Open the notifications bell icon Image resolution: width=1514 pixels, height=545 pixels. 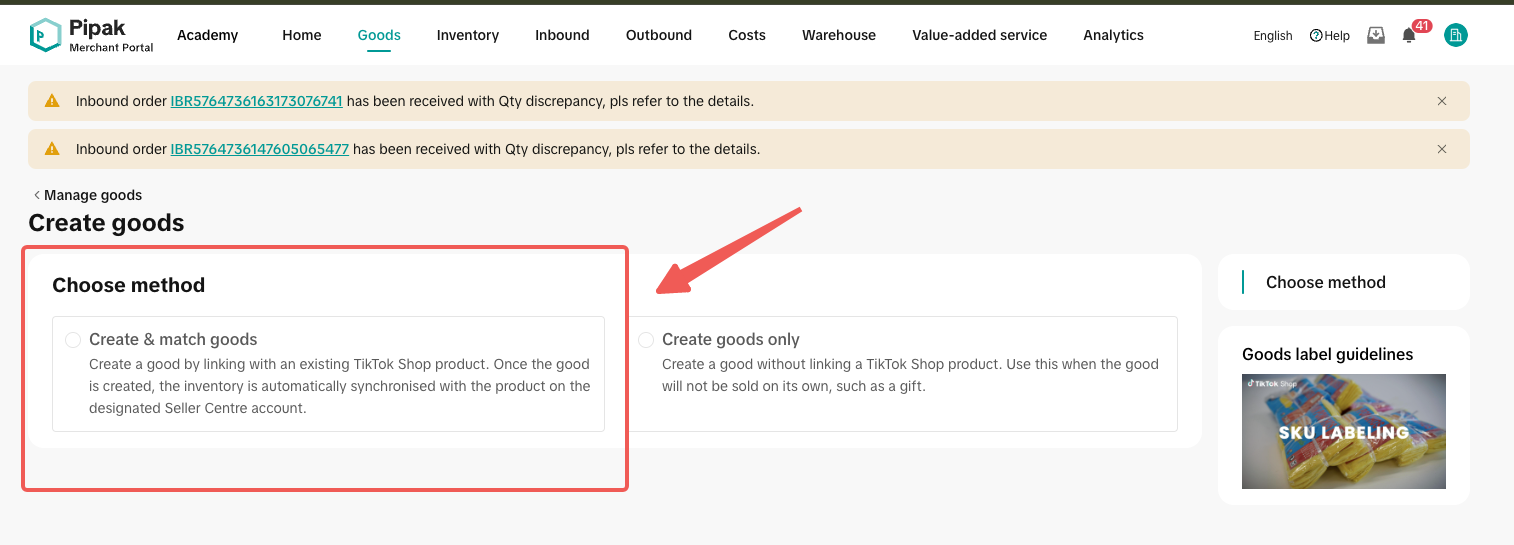[1409, 36]
